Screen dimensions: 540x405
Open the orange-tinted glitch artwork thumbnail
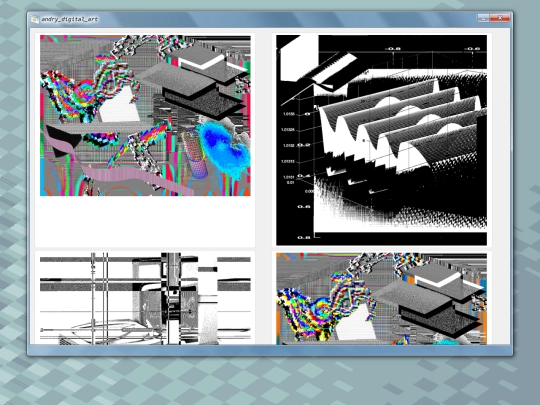click(x=382, y=299)
